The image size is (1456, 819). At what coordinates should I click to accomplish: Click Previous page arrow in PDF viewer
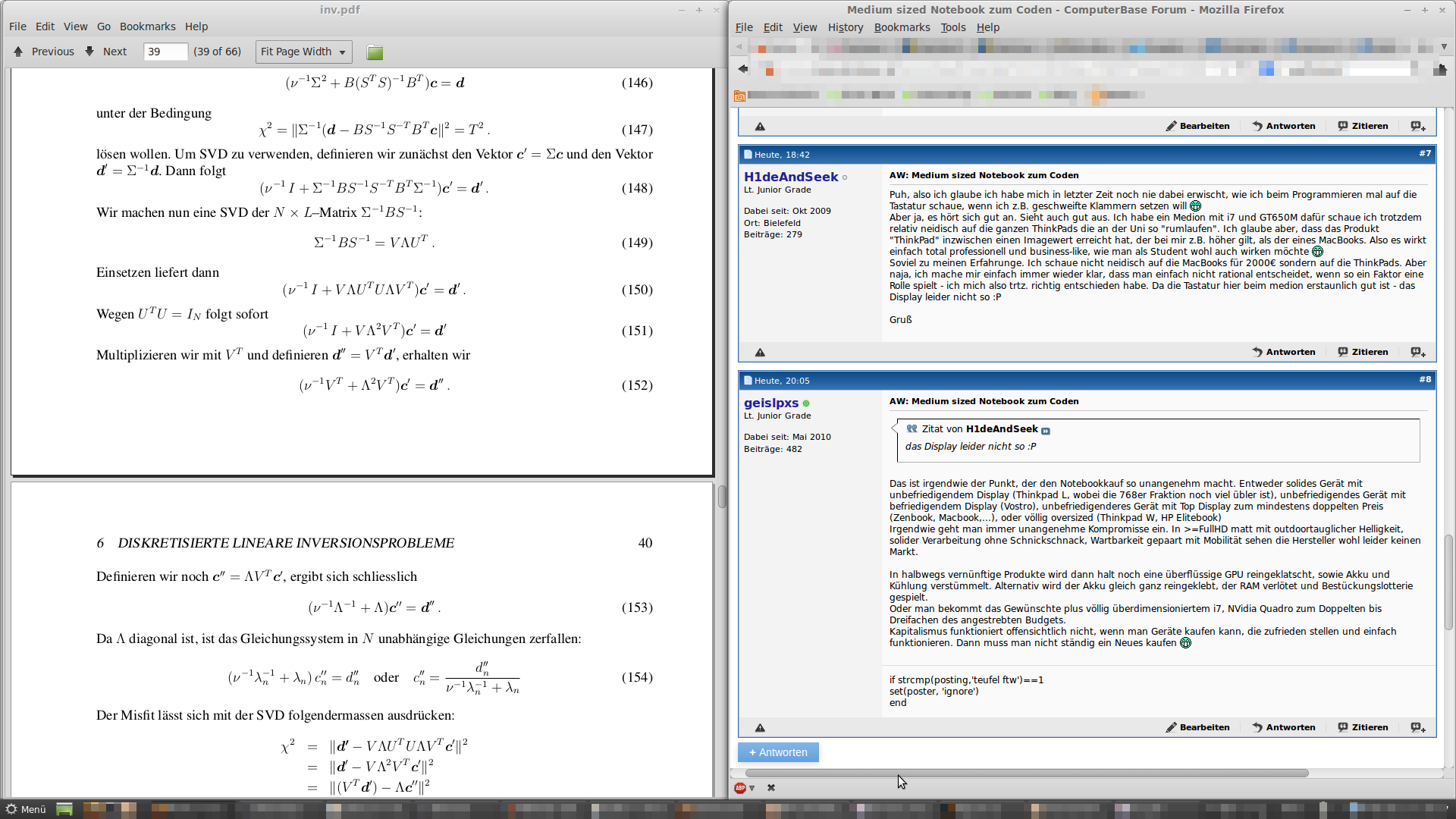pos(18,52)
